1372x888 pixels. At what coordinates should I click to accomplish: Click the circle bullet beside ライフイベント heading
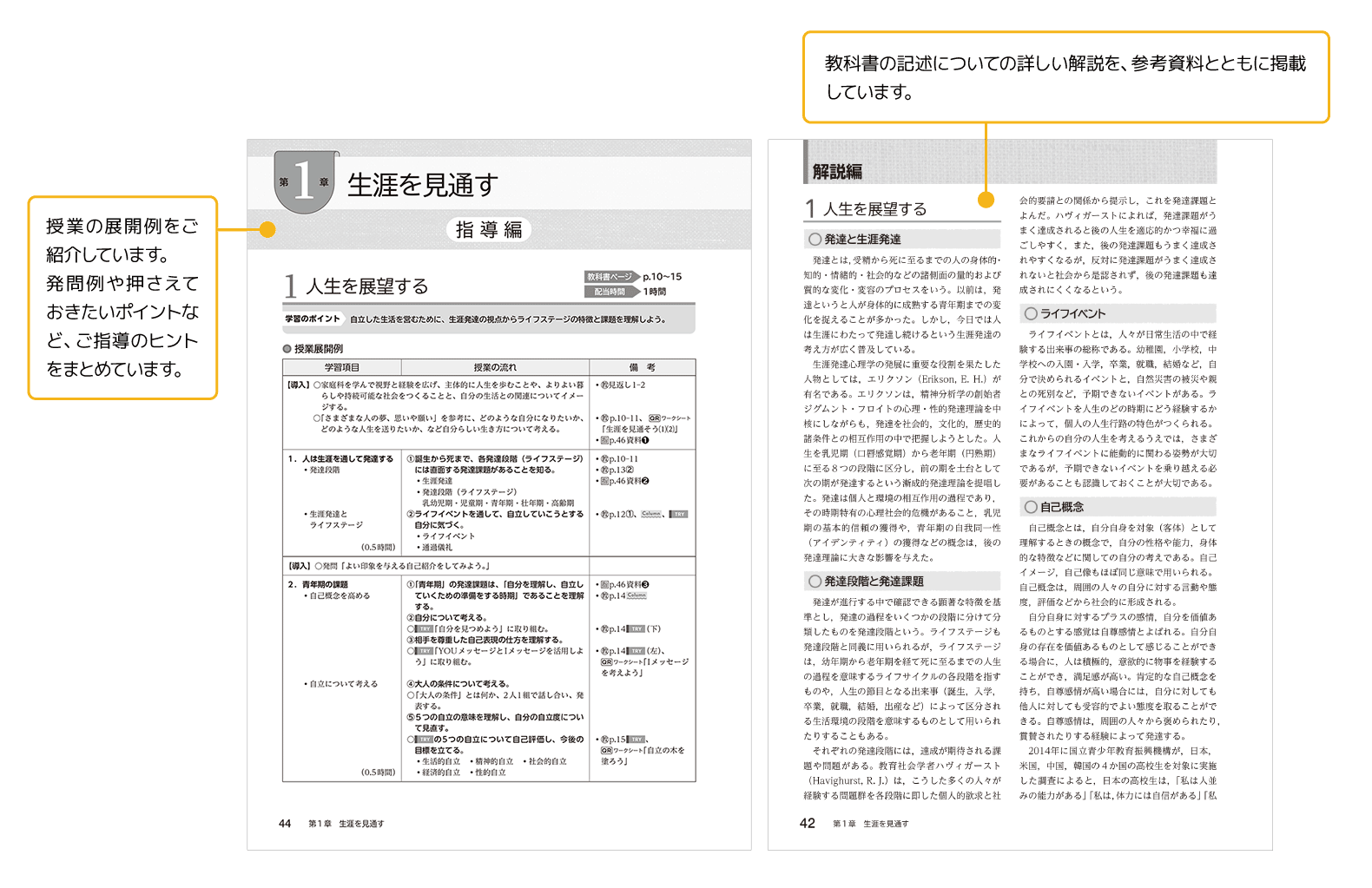coord(1031,313)
